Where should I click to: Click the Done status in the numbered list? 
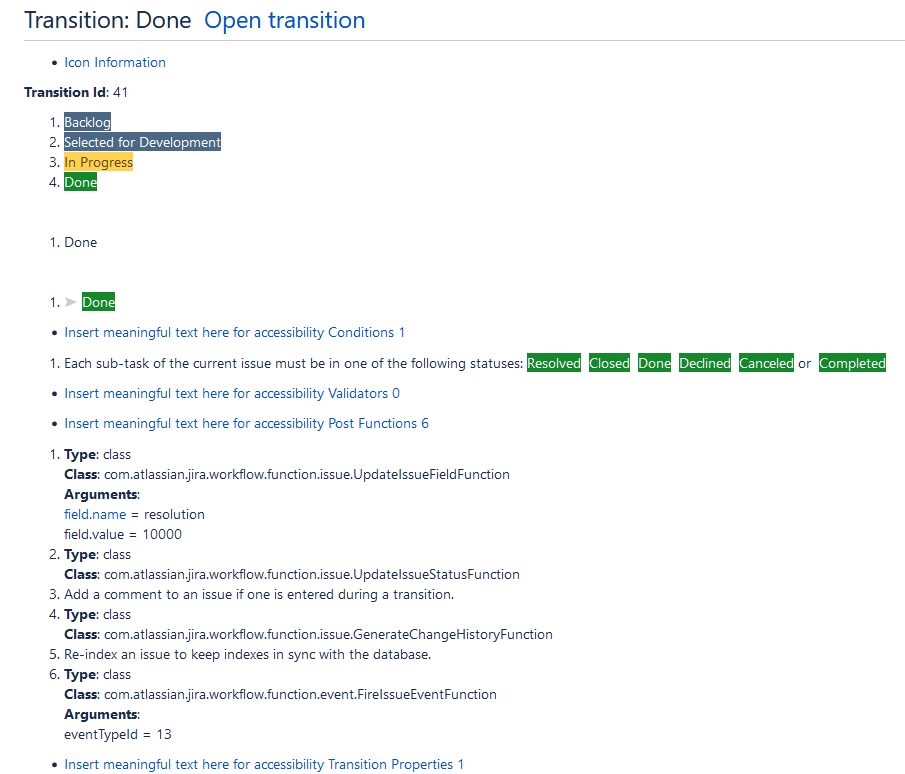coord(80,182)
